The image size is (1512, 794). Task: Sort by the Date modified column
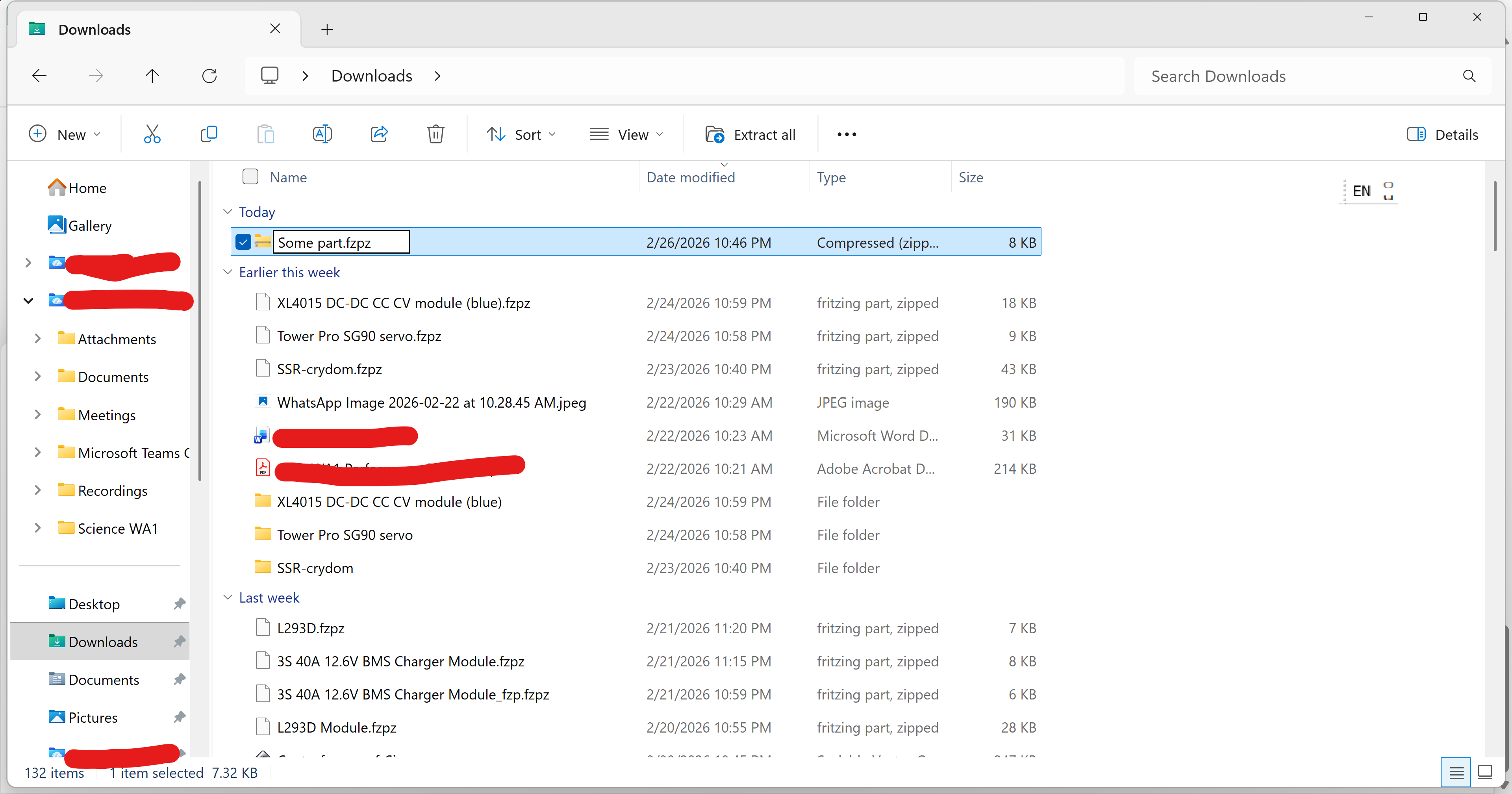pos(690,177)
